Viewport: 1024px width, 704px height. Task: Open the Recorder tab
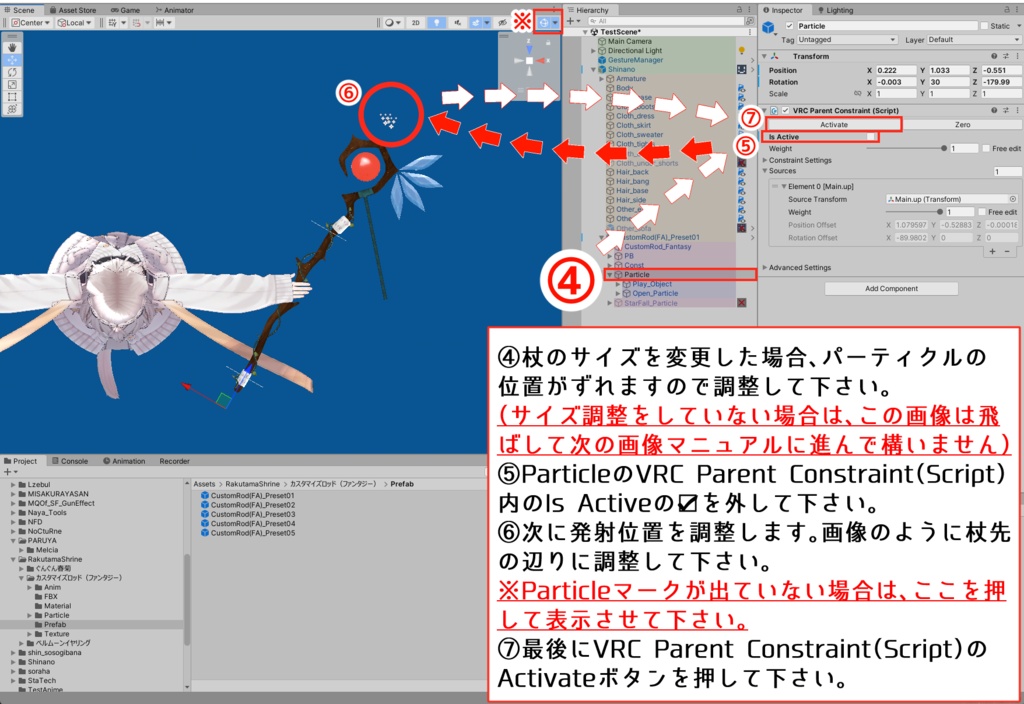coord(174,461)
